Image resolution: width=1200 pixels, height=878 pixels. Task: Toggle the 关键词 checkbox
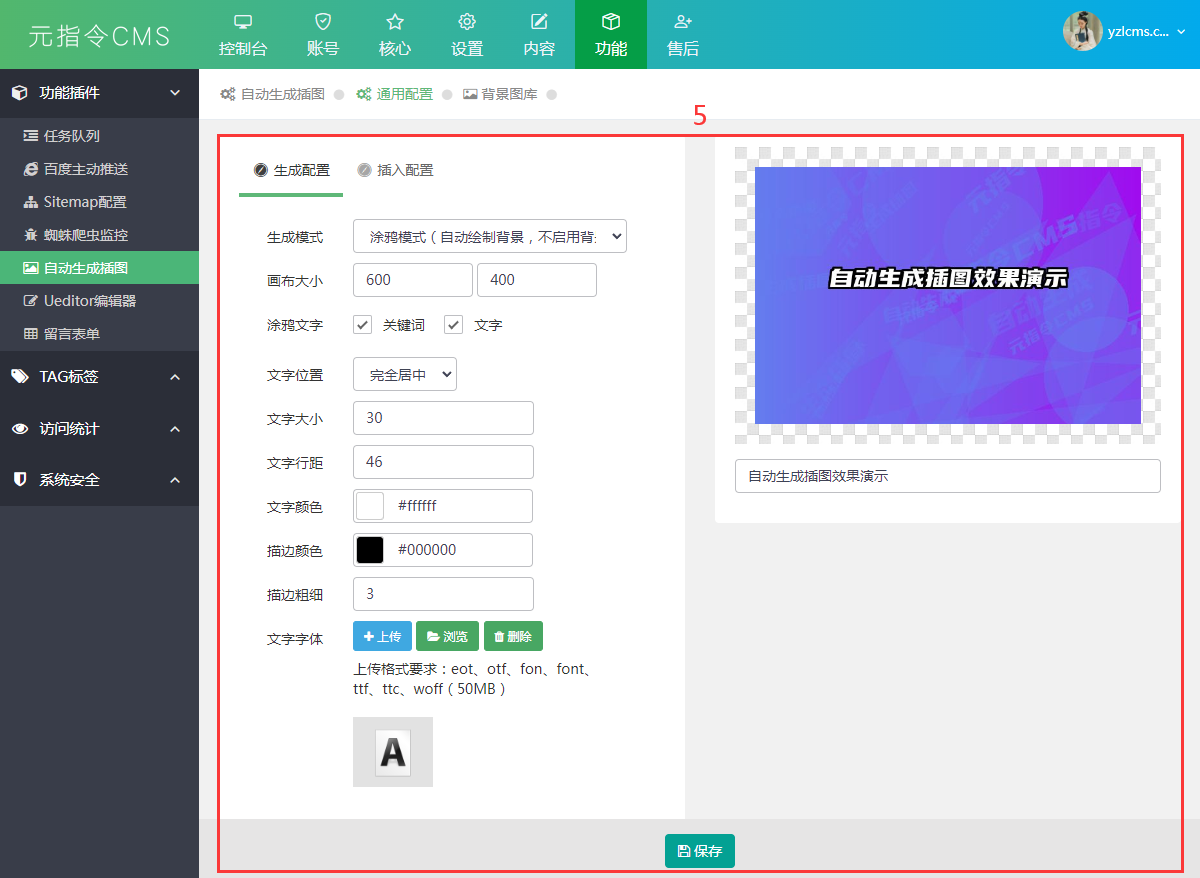[363, 325]
